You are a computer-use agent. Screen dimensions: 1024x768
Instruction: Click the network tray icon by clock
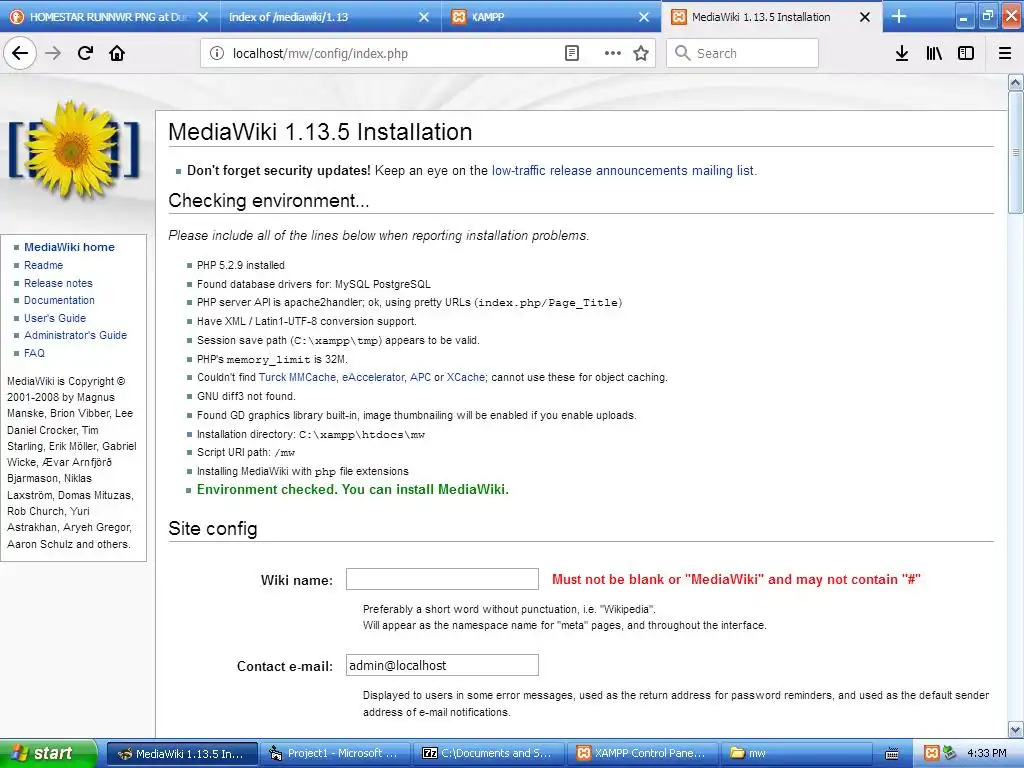949,753
